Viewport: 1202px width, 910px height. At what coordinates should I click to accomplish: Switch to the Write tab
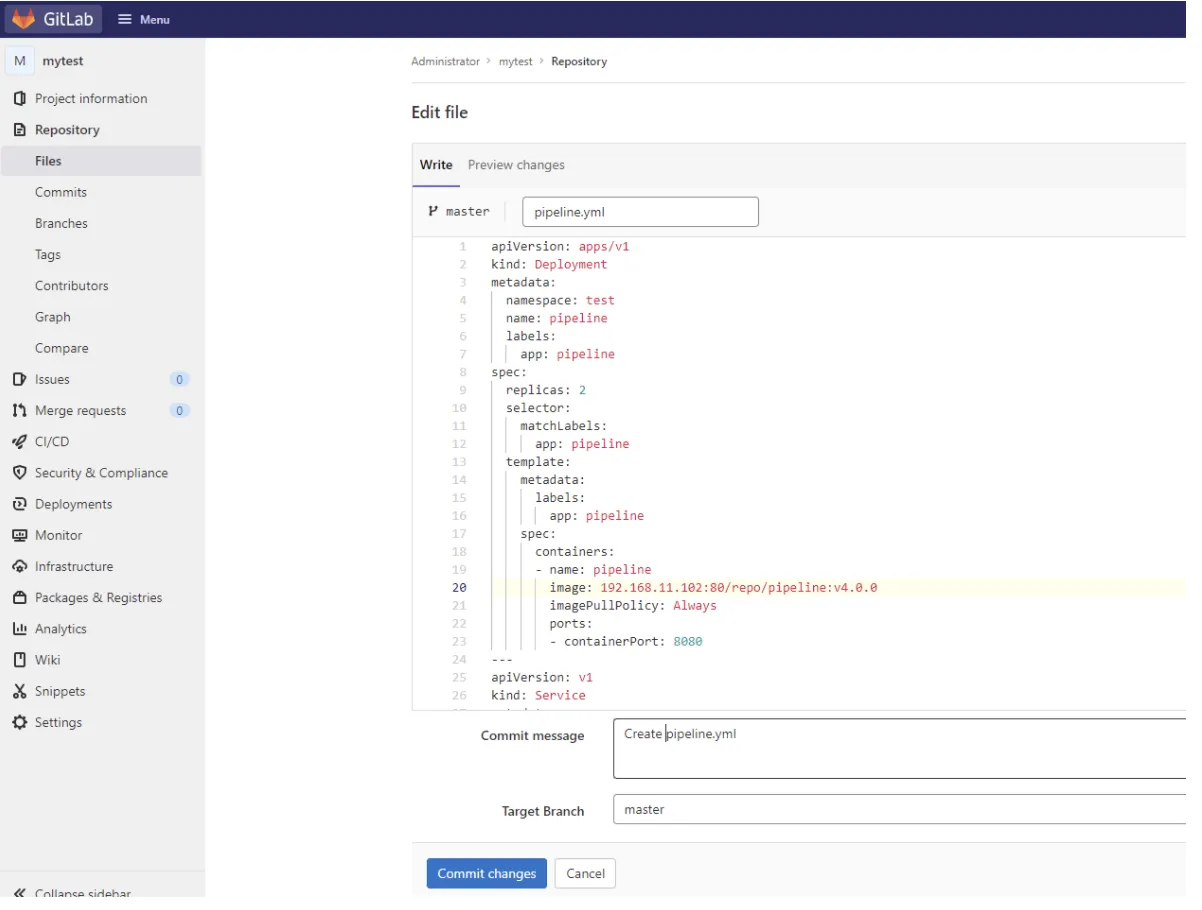click(x=436, y=165)
